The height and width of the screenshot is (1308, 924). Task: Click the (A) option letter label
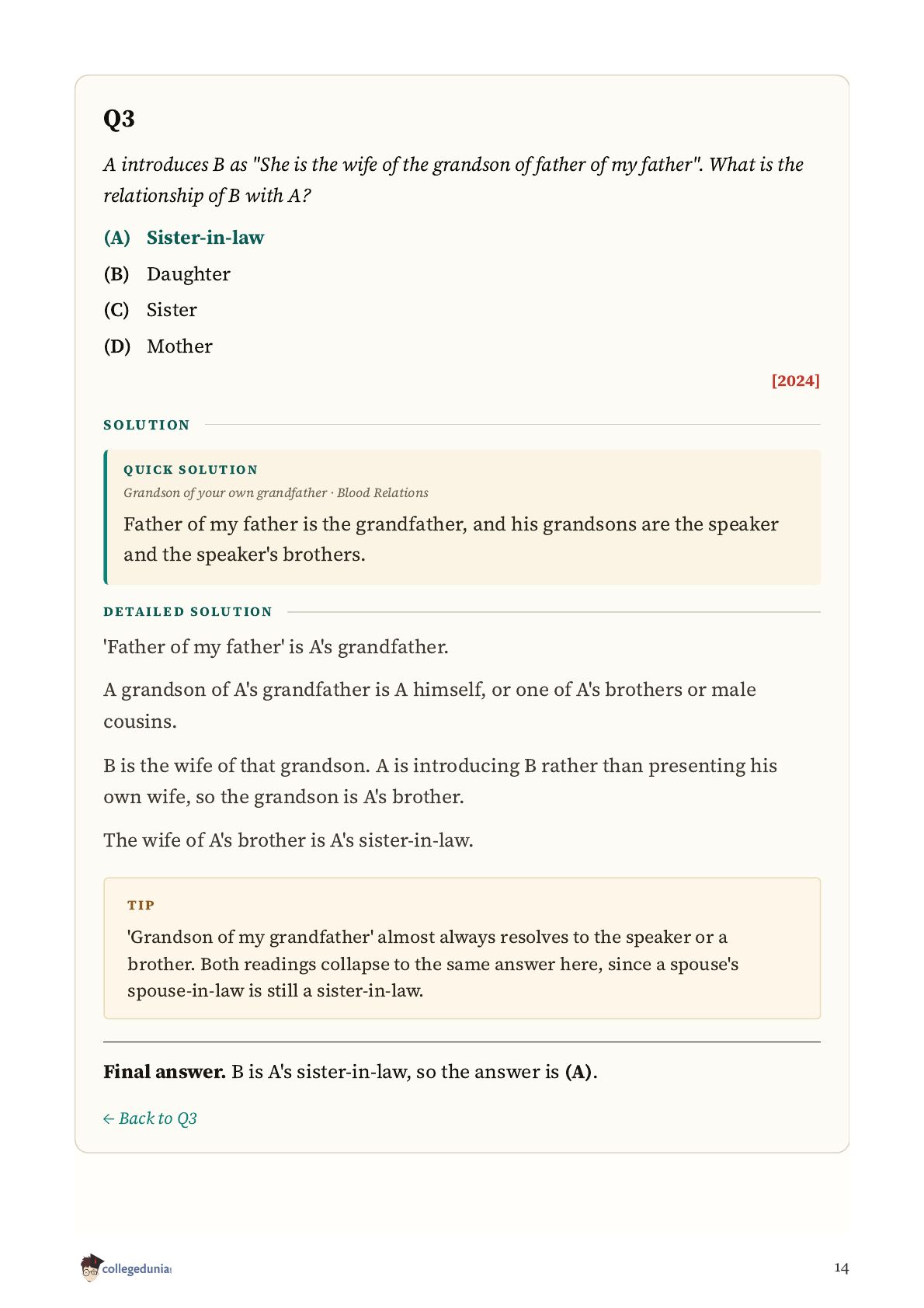pyautogui.click(x=117, y=238)
